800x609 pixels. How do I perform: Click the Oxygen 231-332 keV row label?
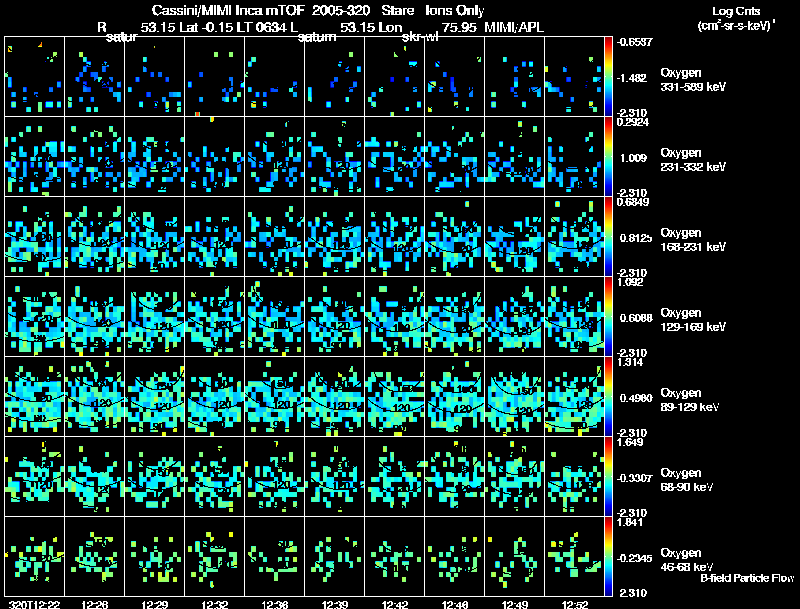pyautogui.click(x=693, y=160)
